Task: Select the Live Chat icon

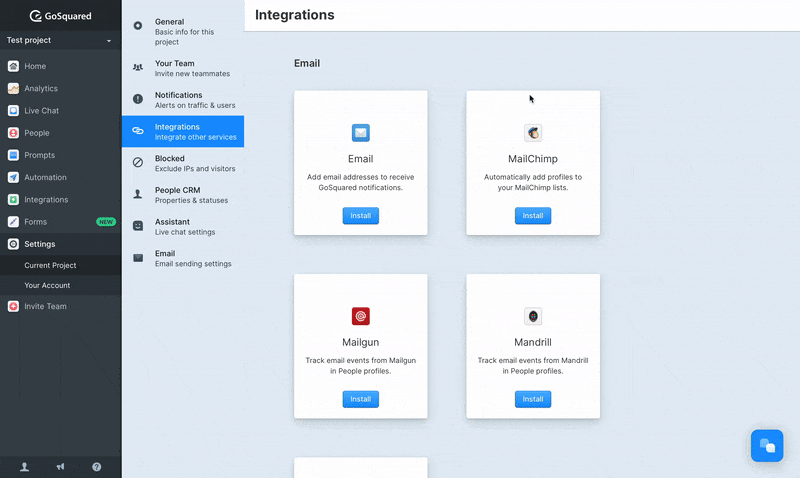Action: (13, 111)
